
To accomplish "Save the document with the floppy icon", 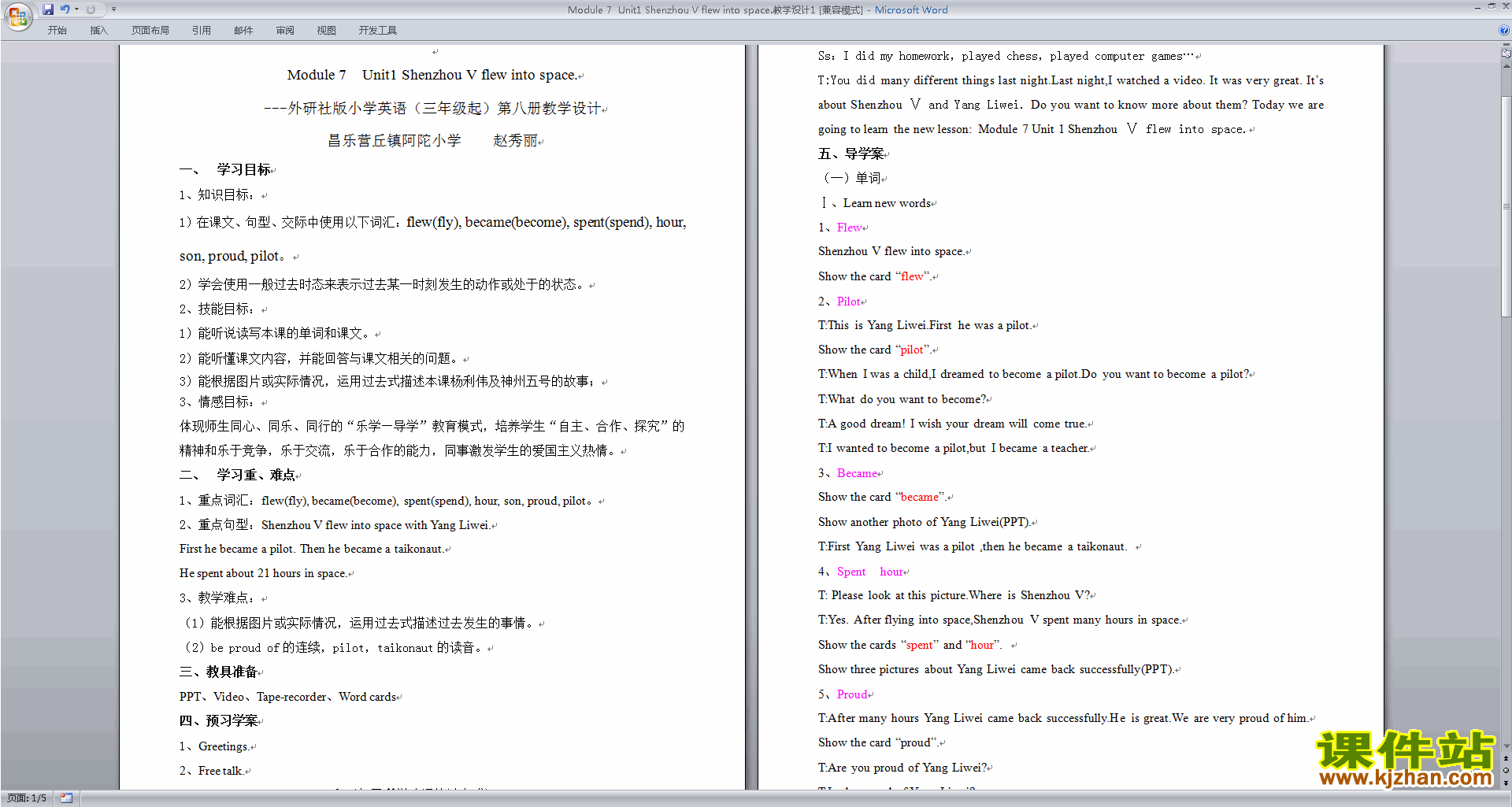I will pyautogui.click(x=48, y=9).
